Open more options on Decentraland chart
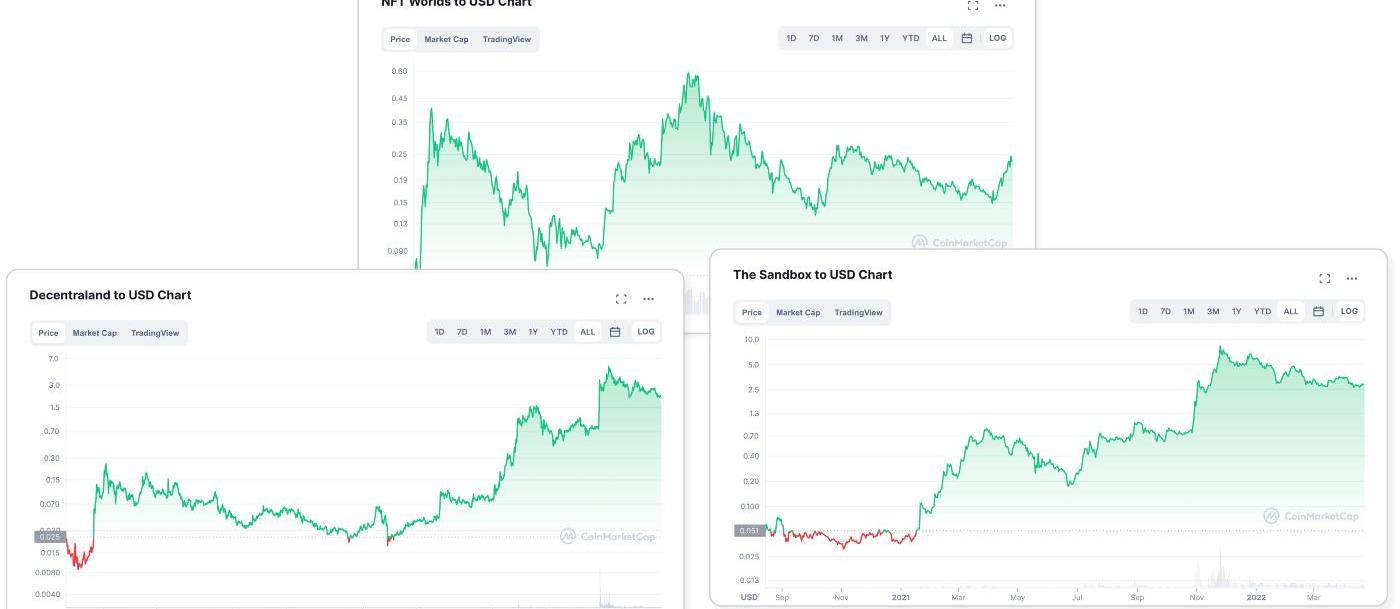Image resolution: width=1400 pixels, height=609 pixels. pos(648,299)
